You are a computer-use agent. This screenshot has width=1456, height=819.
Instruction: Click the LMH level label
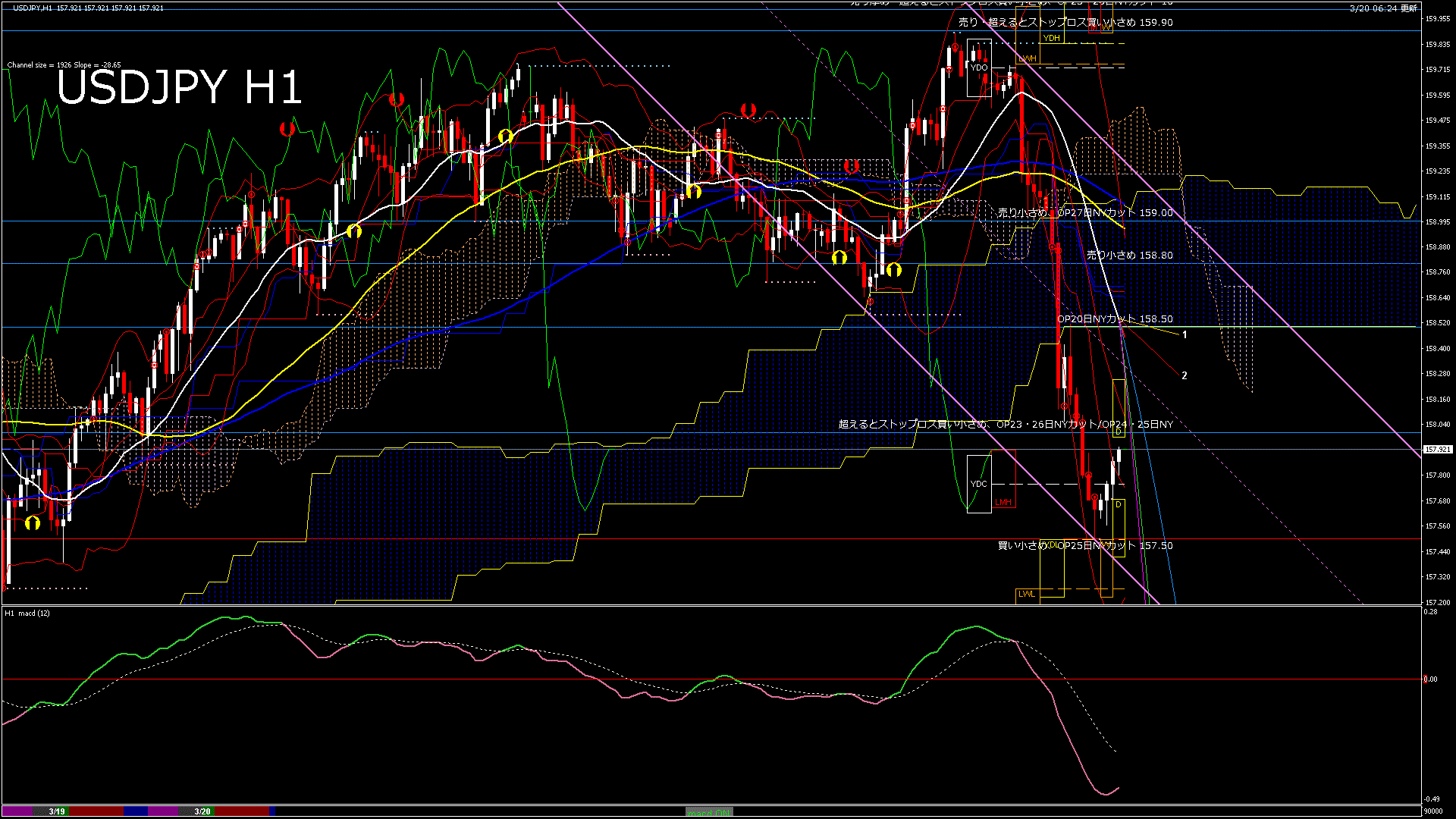pos(1003,502)
